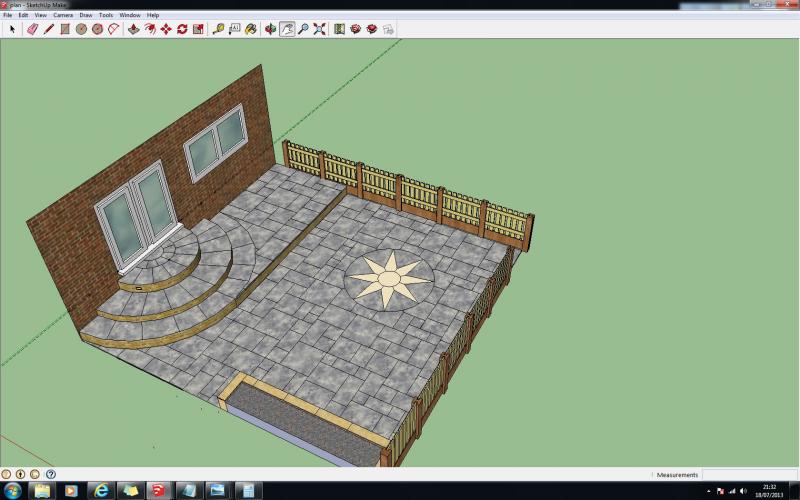Activate the Move tool
Image resolution: width=800 pixels, height=500 pixels.
165,29
